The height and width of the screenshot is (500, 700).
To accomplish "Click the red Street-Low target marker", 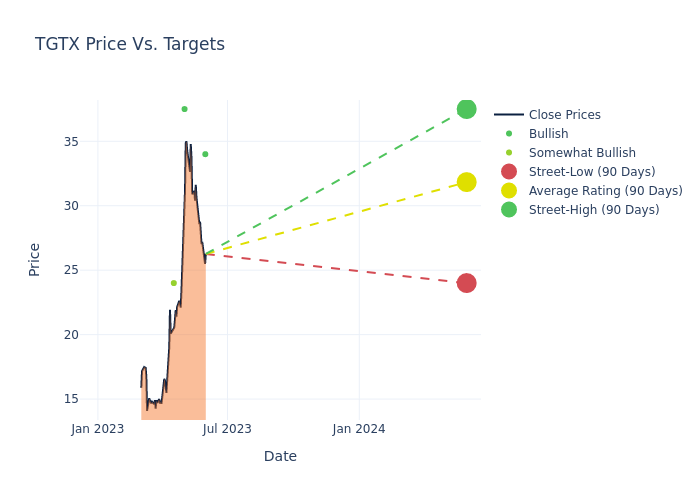I will 466,283.
